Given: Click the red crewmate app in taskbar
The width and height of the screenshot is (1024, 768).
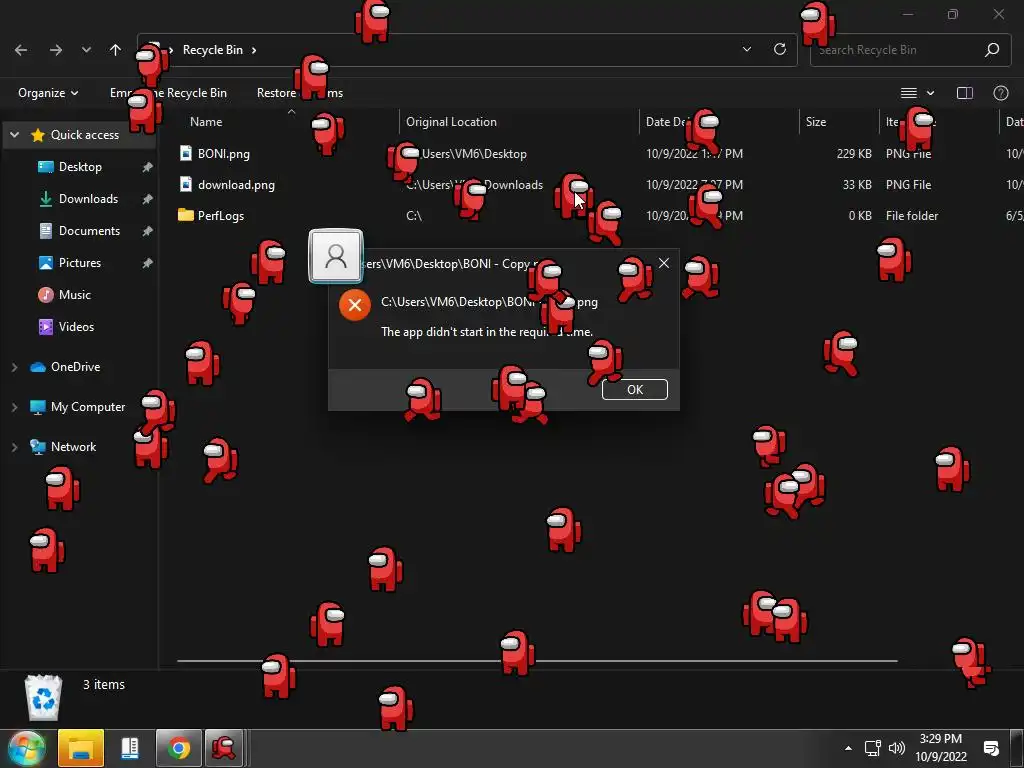Looking at the screenshot, I should point(224,748).
